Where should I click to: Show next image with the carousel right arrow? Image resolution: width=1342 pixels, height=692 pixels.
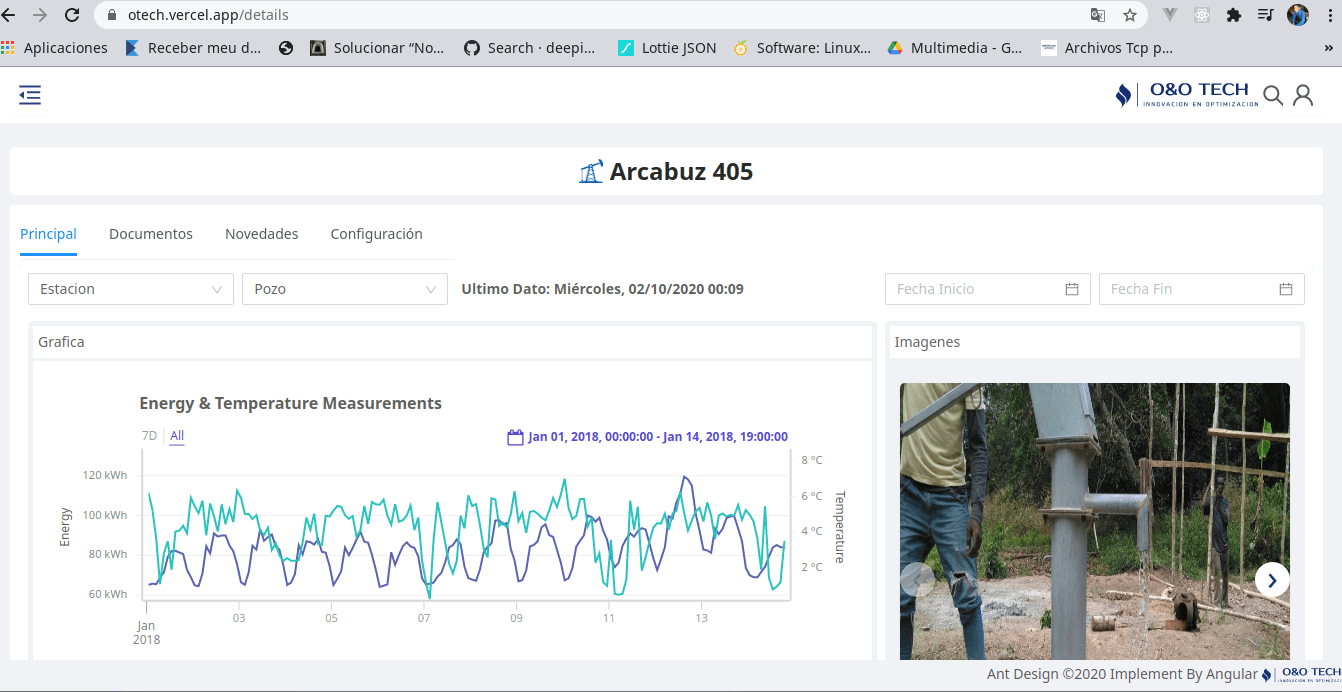point(1272,579)
